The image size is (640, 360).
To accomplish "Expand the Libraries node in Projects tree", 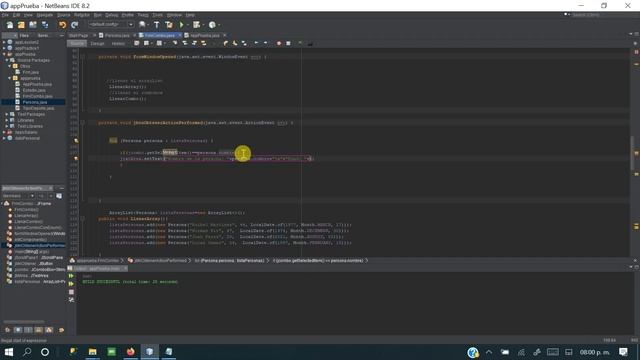I will point(7,120).
